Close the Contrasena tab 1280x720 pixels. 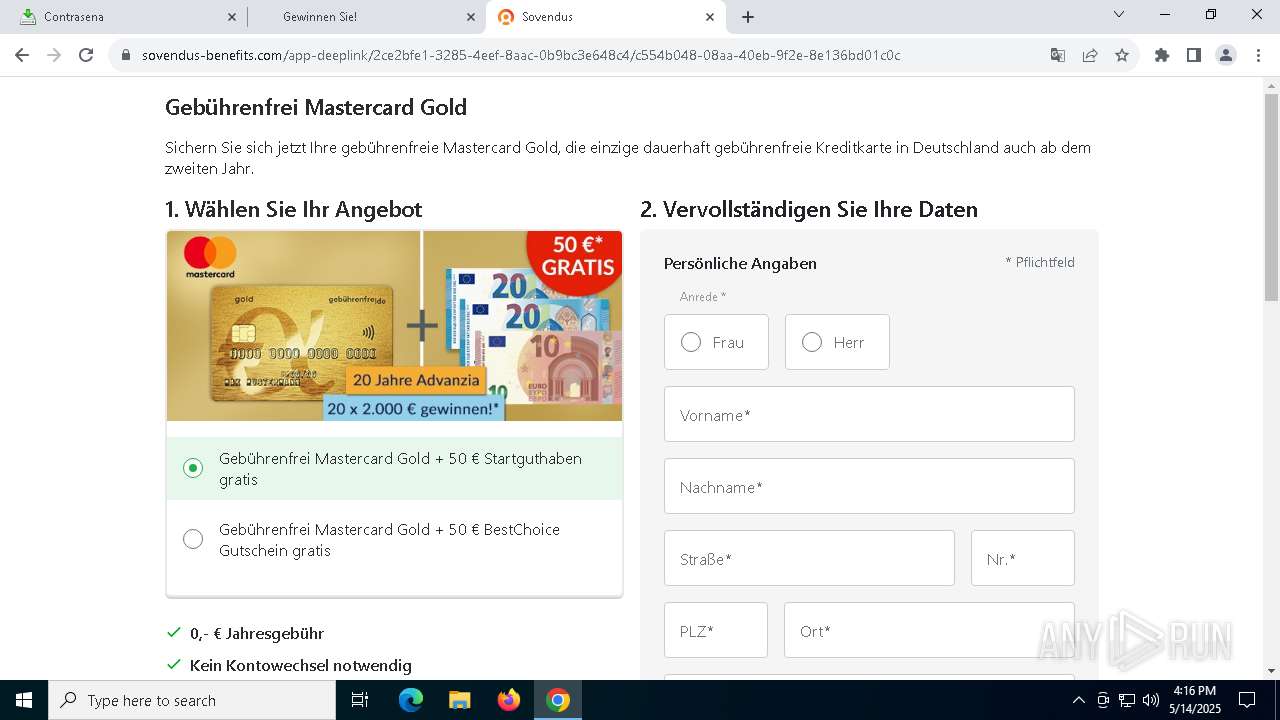tap(232, 17)
